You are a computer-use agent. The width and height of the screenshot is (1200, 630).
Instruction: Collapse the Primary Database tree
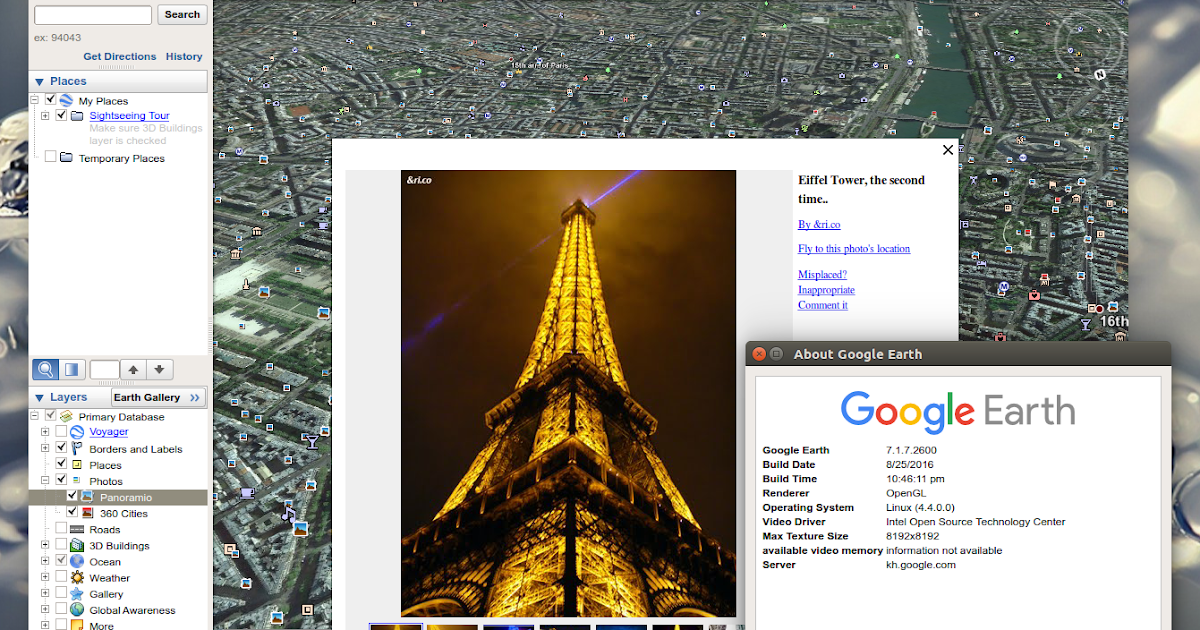tap(34, 416)
